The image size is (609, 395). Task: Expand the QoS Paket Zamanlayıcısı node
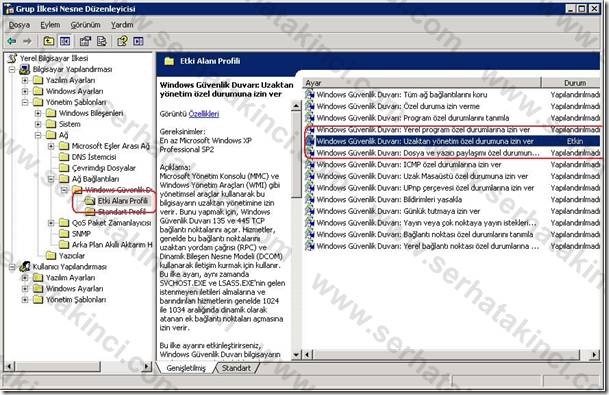(51, 223)
